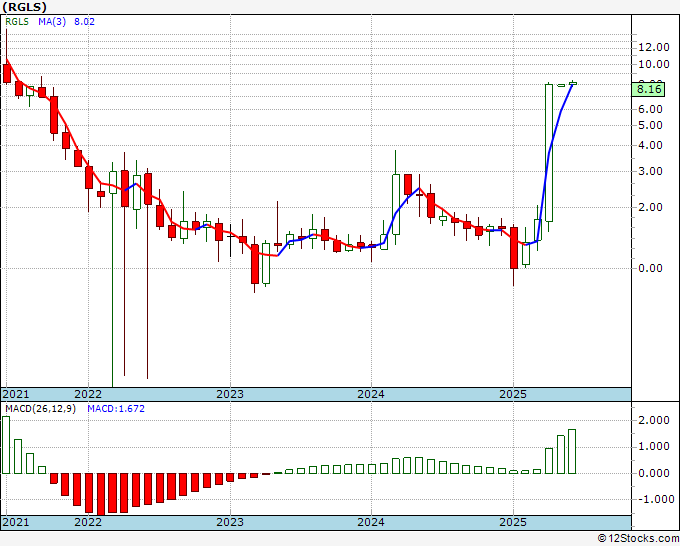Click the 10.00 price axis label
Image resolution: width=680 pixels, height=546 pixels.
[654, 64]
